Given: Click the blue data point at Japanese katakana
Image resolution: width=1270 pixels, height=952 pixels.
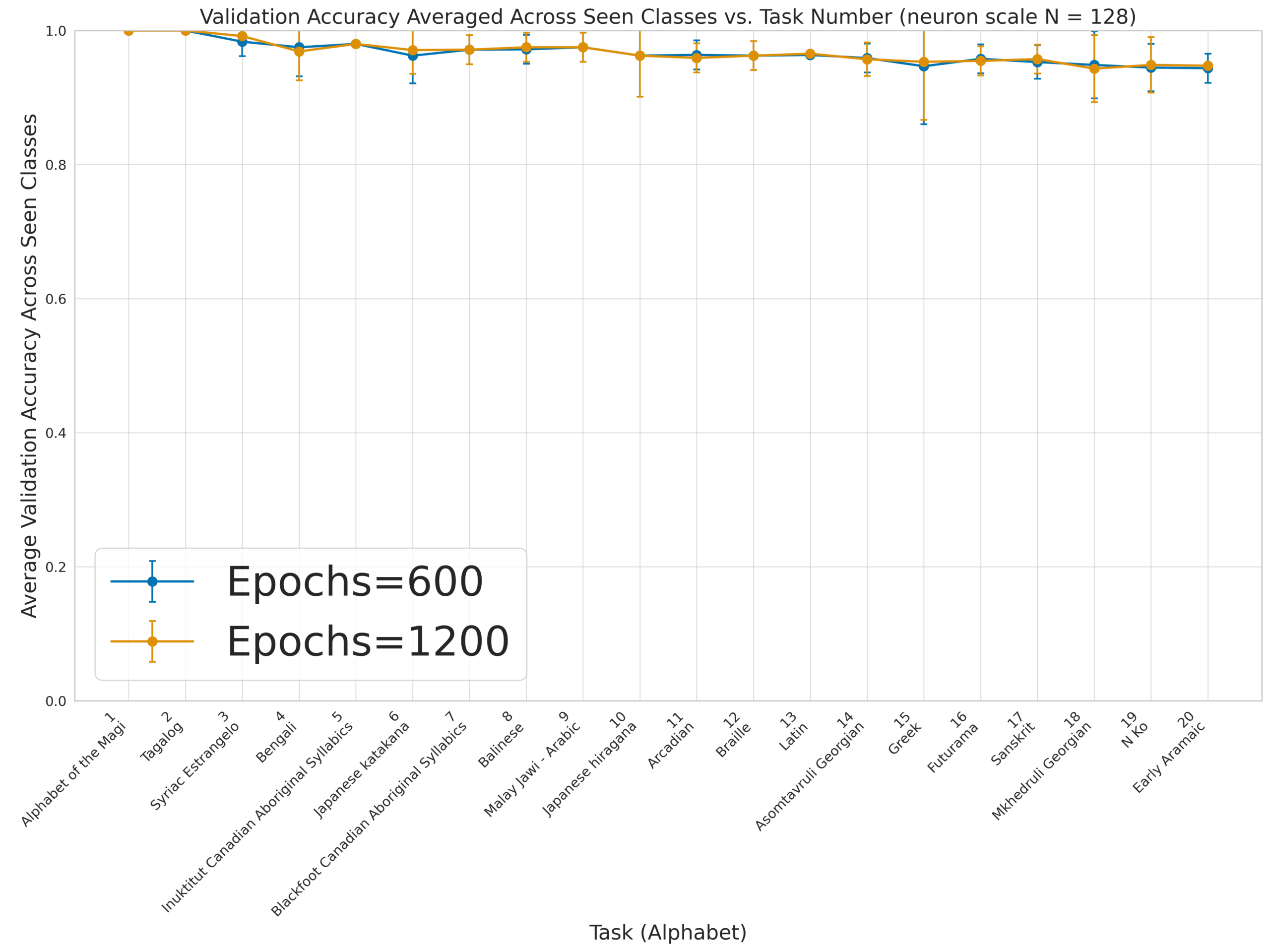Looking at the screenshot, I should 413,56.
